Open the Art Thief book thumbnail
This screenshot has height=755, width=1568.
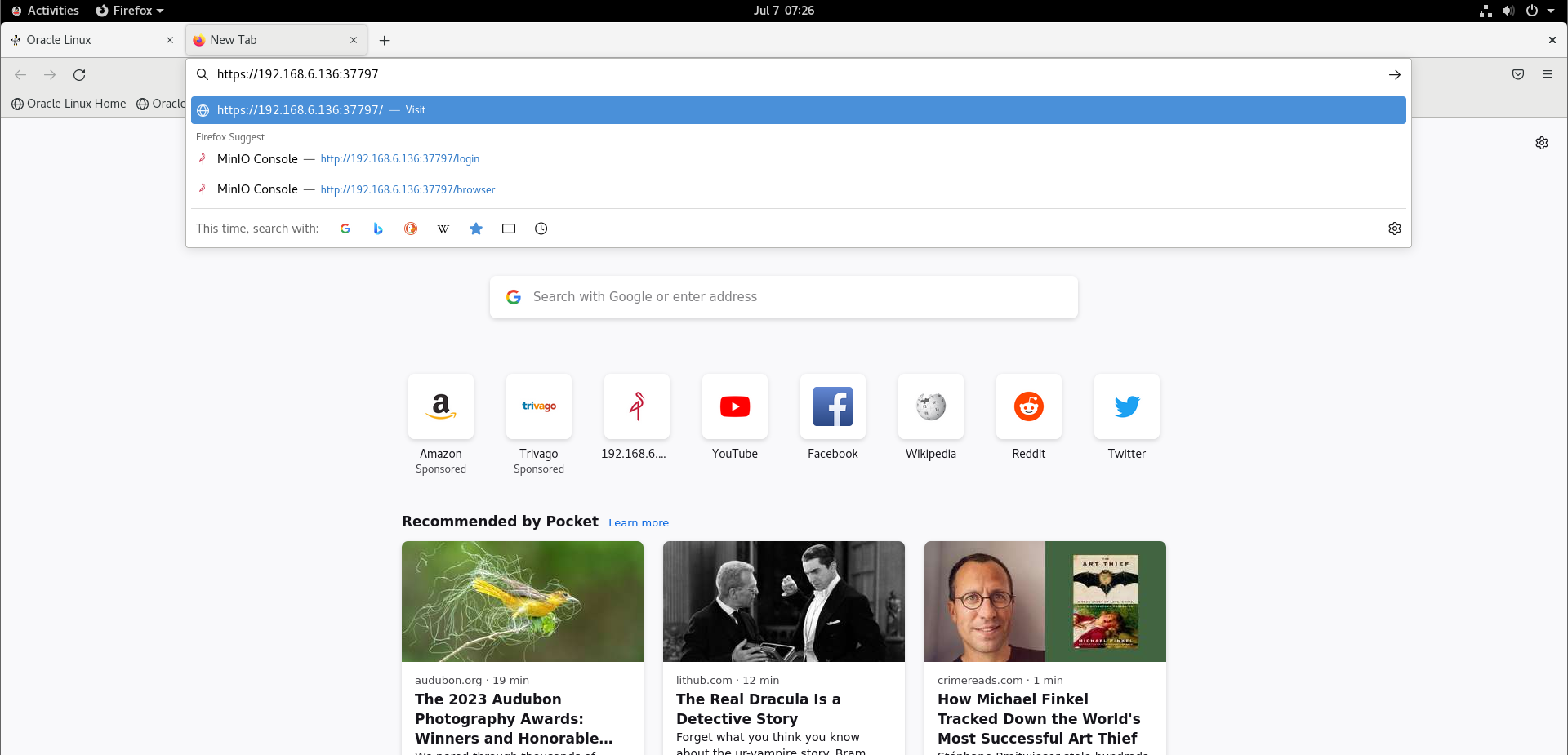[x=1045, y=602]
